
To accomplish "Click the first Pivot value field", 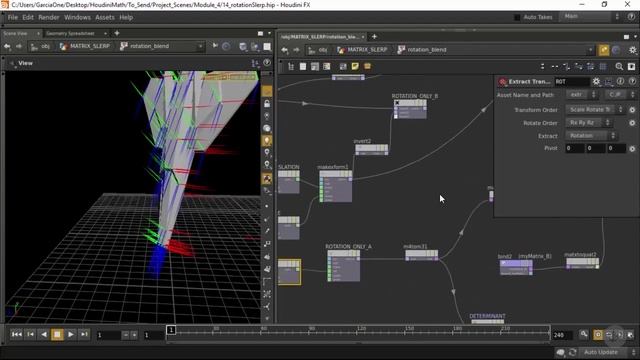I will 575,148.
